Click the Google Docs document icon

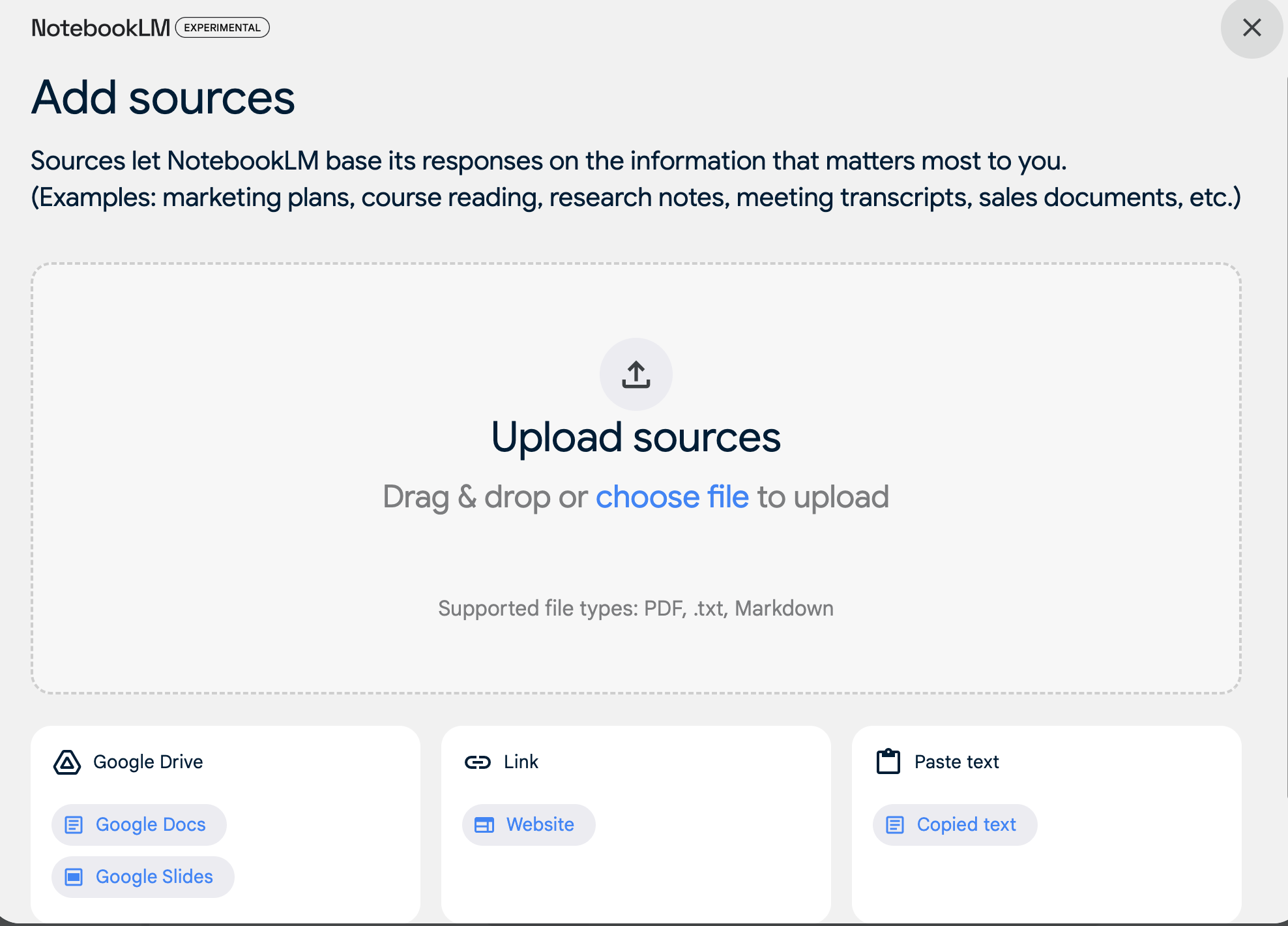[x=74, y=825]
